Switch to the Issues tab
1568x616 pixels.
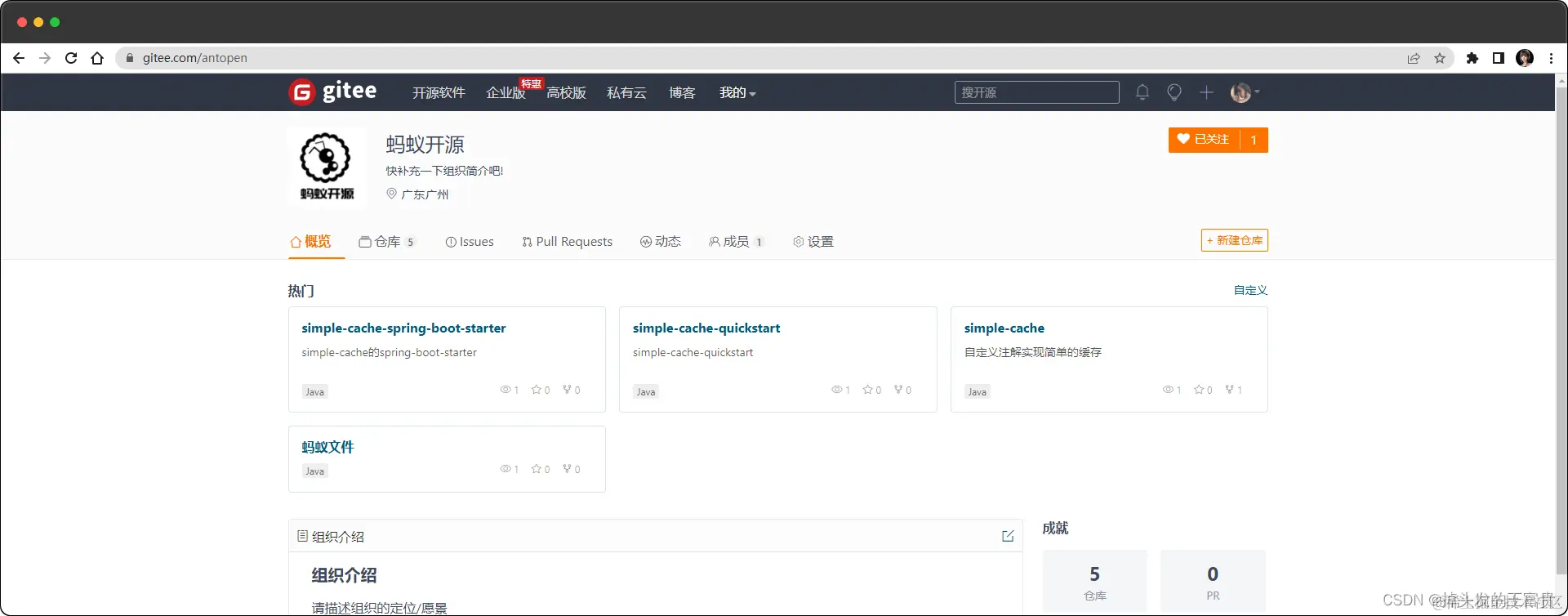(470, 242)
